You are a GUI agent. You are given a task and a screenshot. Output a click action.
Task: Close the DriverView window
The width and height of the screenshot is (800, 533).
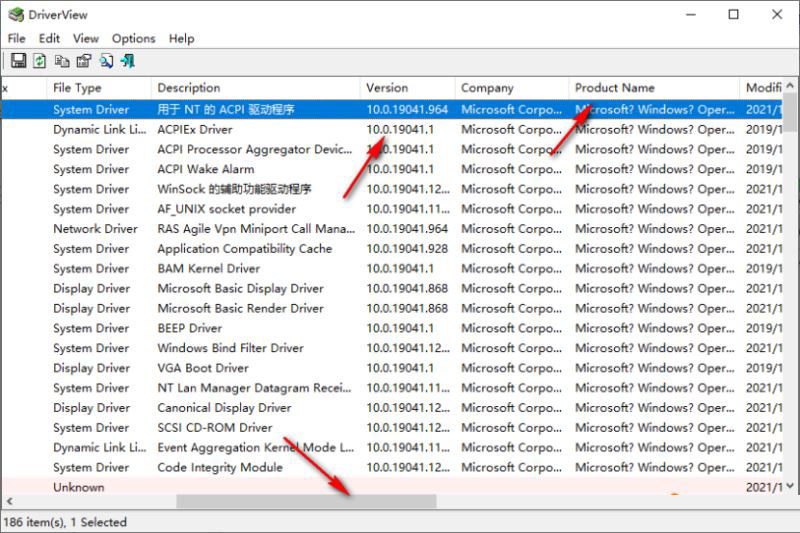777,15
